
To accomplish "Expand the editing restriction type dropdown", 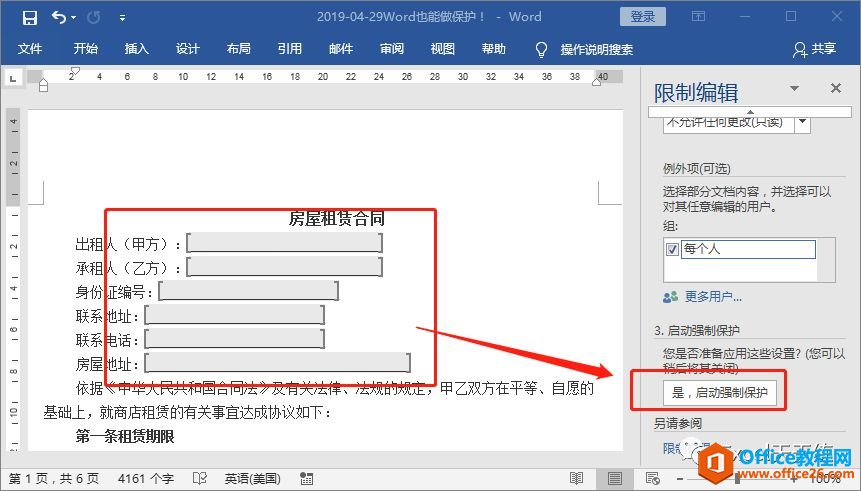I will pyautogui.click(x=801, y=123).
